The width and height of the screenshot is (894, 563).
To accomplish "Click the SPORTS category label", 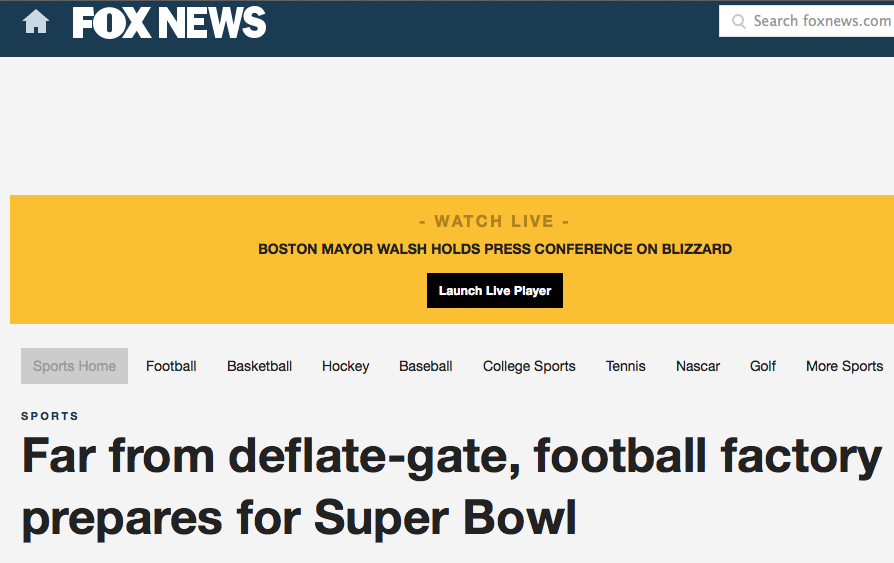I will pyautogui.click(x=50, y=416).
